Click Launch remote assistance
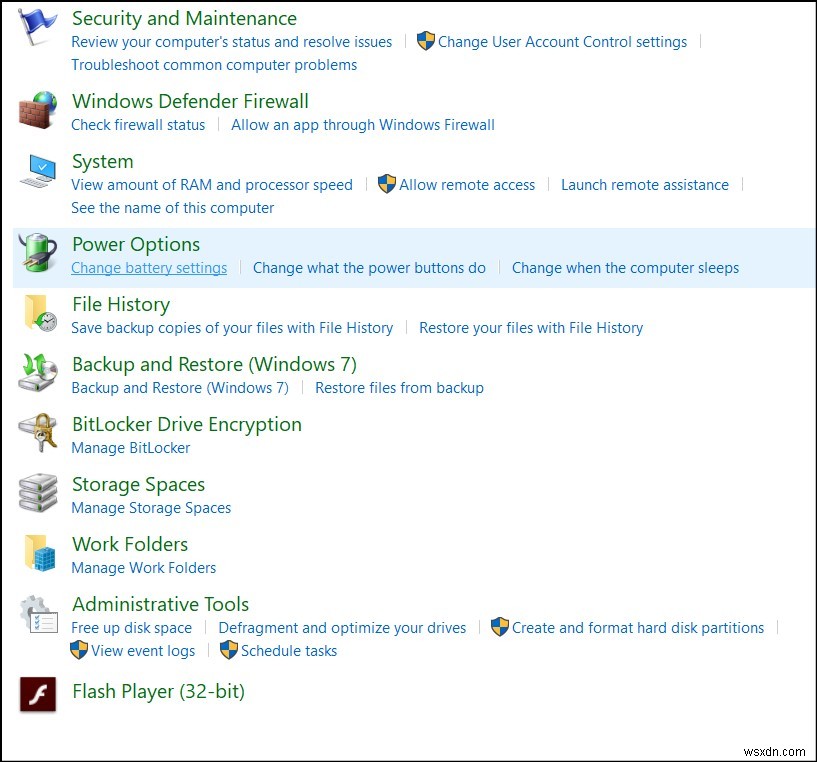817x762 pixels. click(645, 185)
